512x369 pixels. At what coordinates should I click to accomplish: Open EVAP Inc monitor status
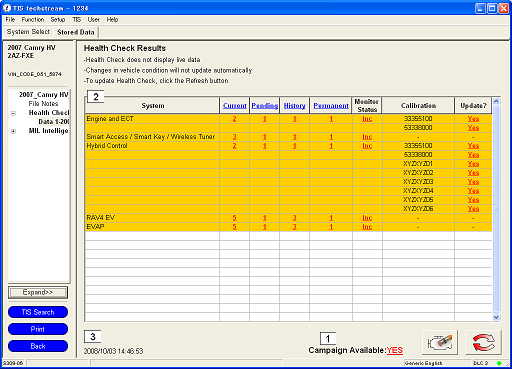(367, 227)
